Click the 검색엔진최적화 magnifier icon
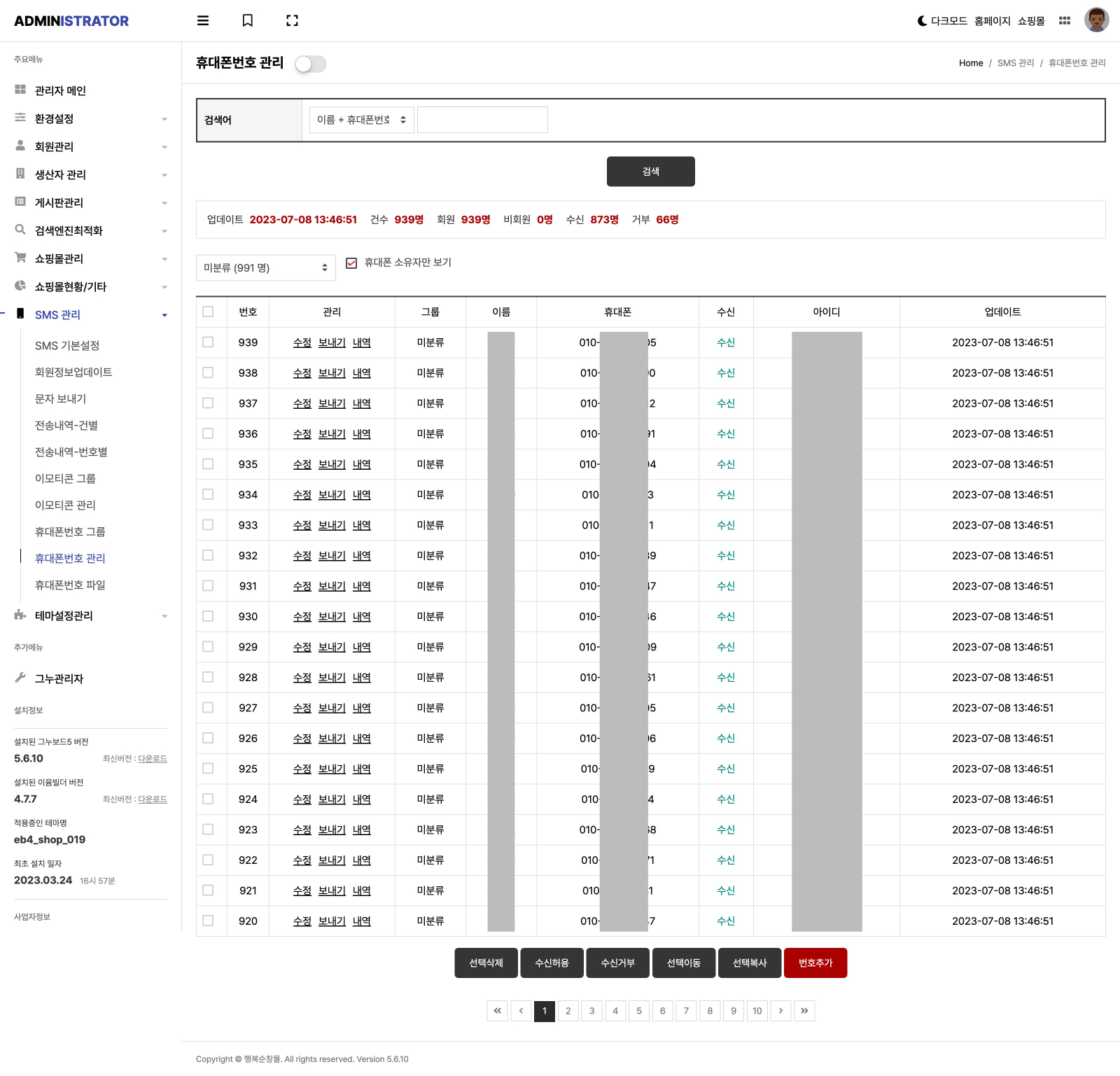This screenshot has width=1120, height=1076. coord(20,230)
